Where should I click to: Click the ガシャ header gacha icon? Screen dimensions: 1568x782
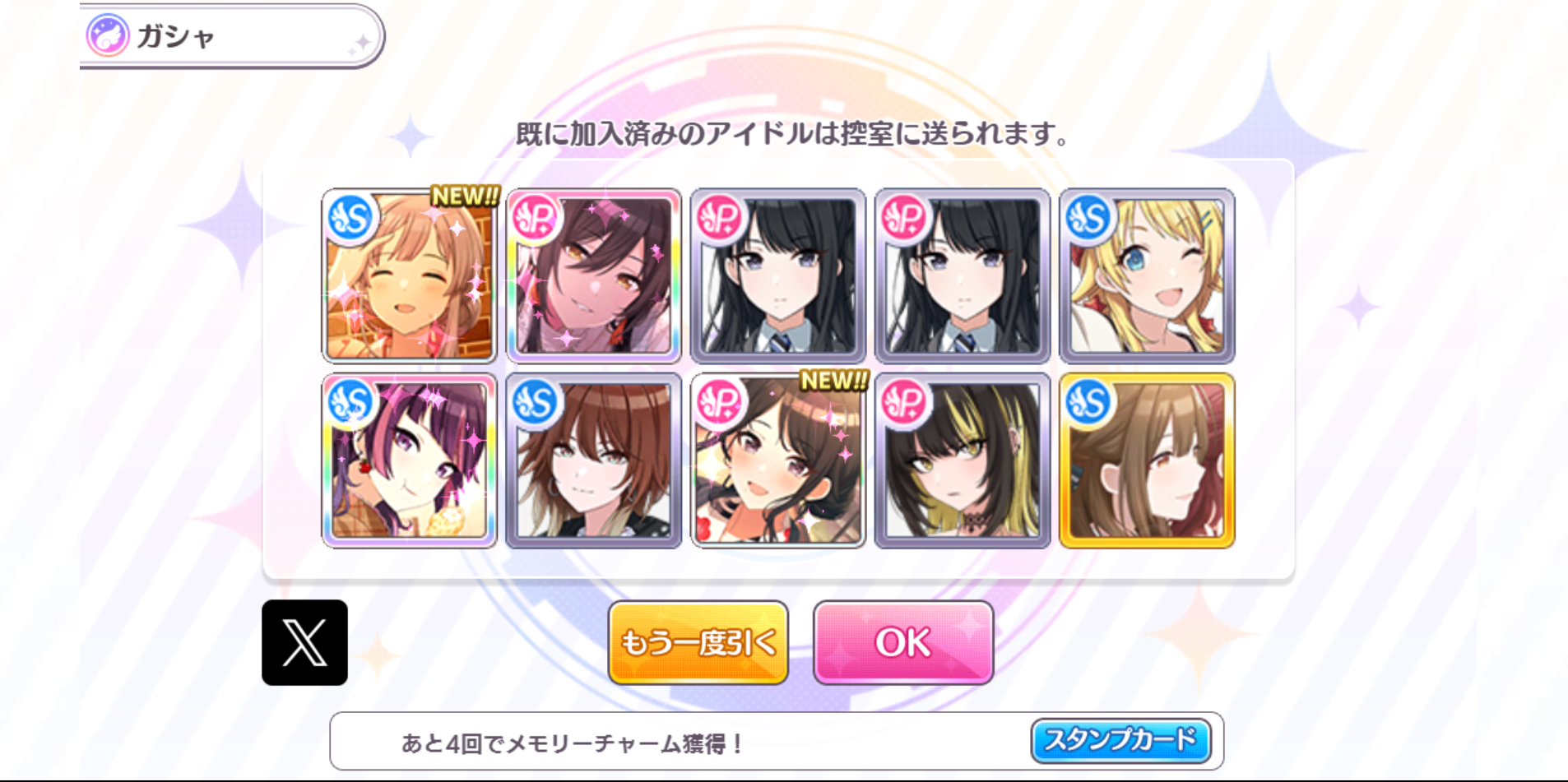109,35
